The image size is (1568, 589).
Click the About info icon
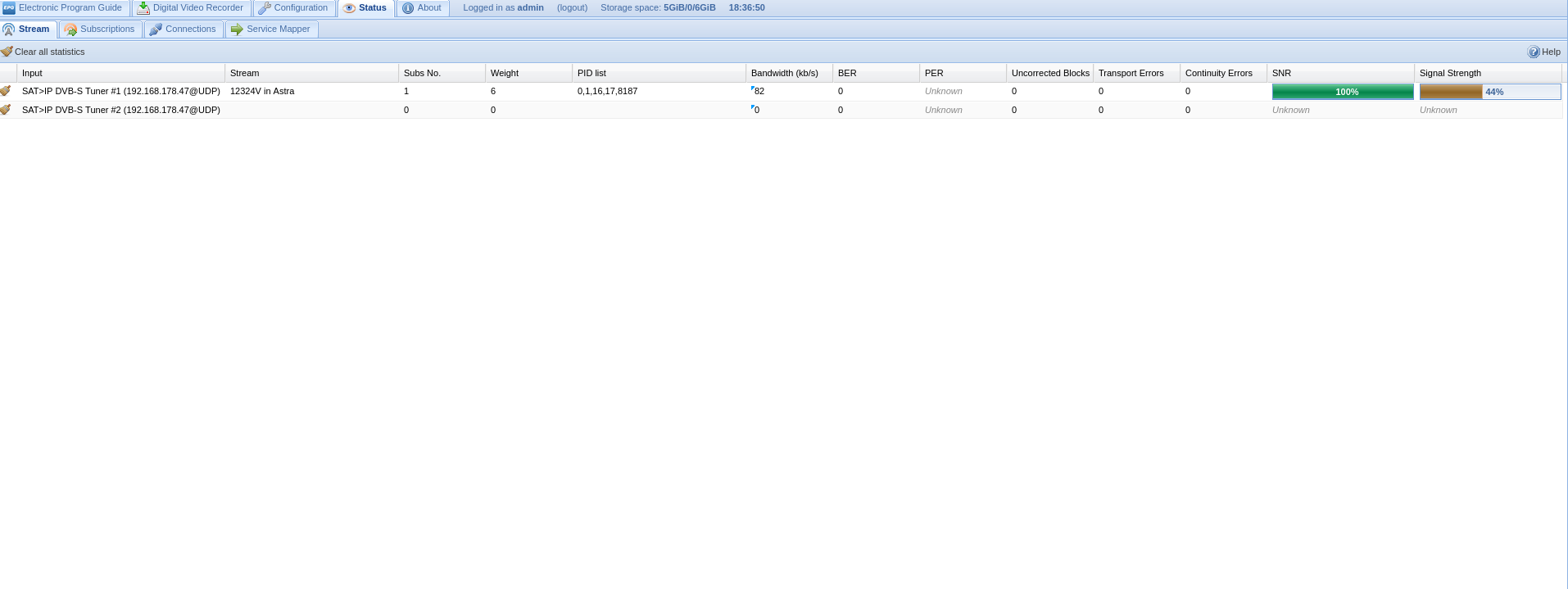click(408, 8)
